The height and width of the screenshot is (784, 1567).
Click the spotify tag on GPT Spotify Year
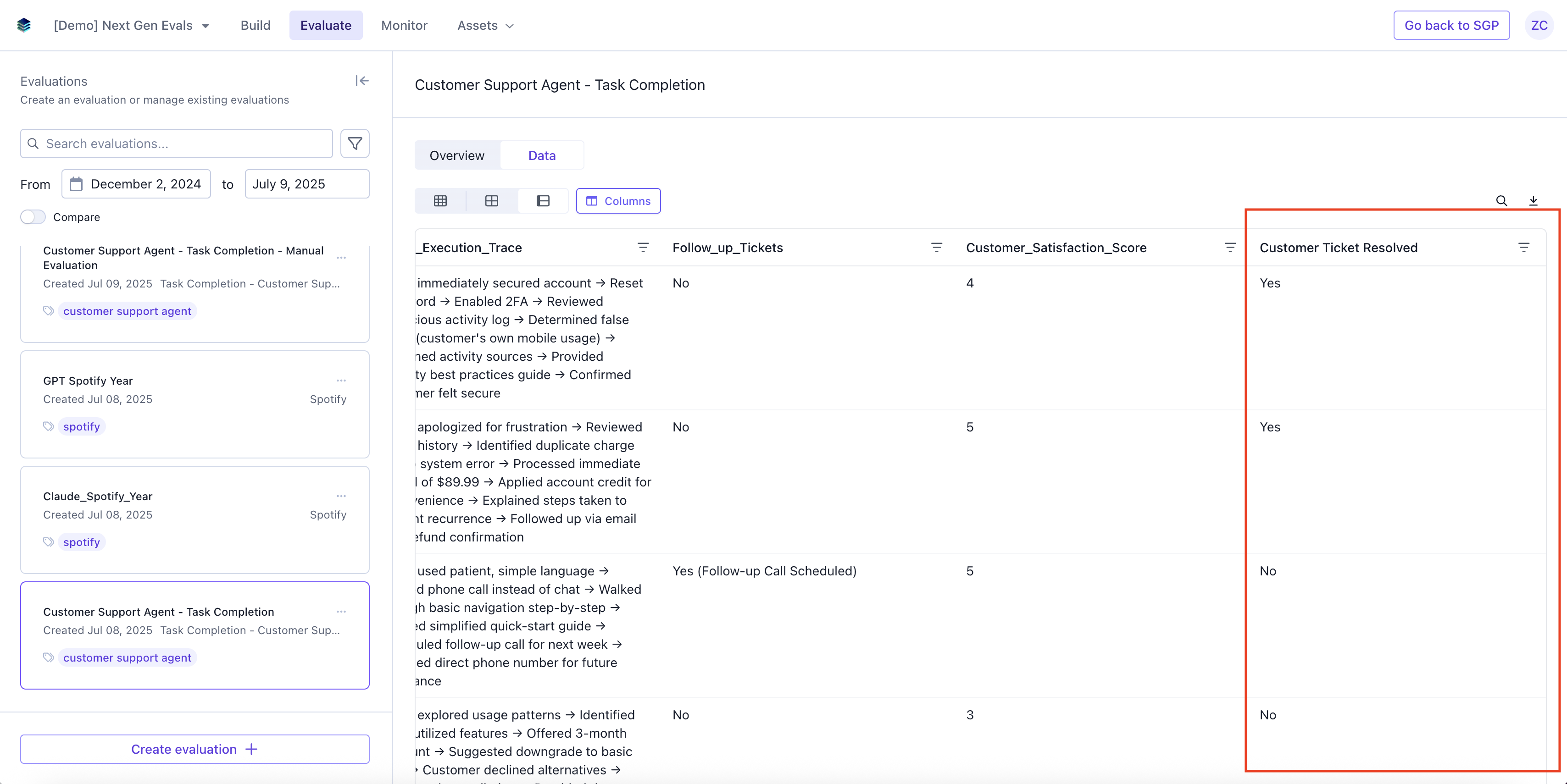pos(82,427)
